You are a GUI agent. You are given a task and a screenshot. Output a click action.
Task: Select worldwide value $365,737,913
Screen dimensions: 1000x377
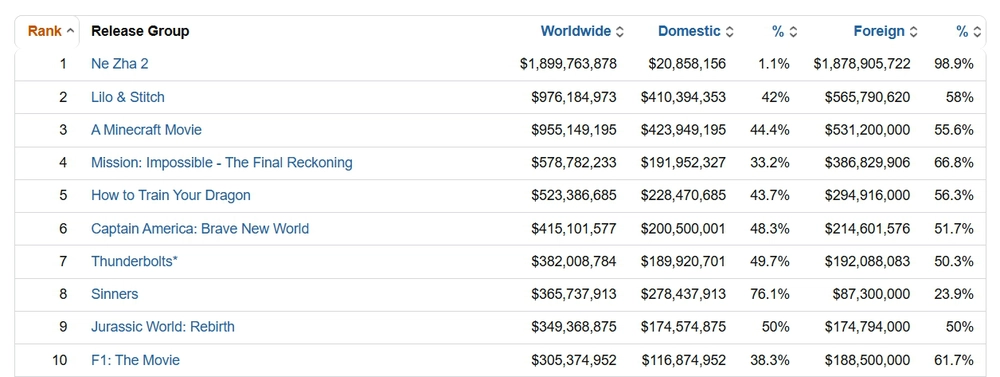(x=574, y=294)
